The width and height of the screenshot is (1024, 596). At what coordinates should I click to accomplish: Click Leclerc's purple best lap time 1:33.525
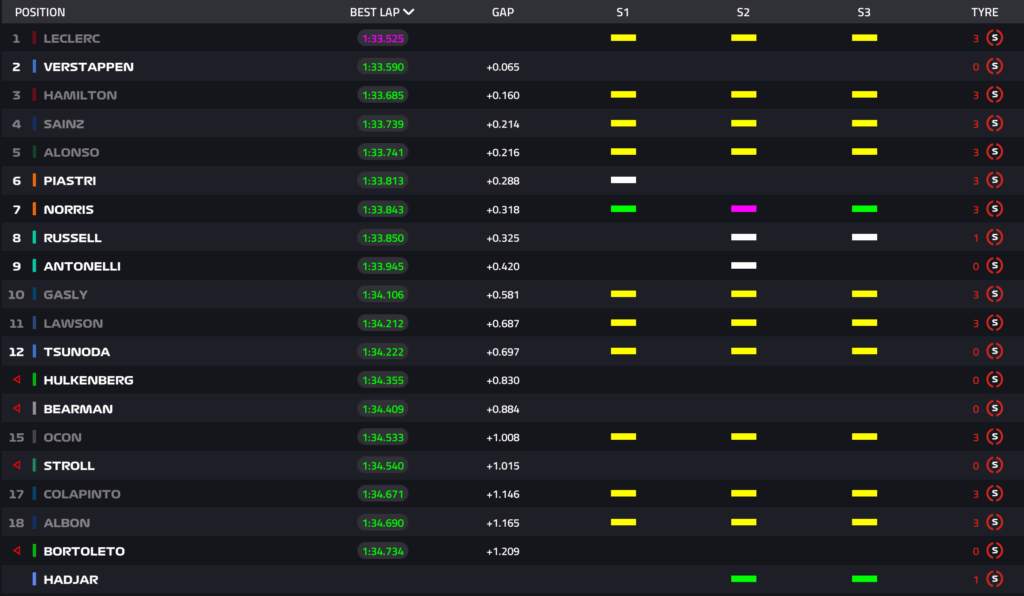(383, 38)
